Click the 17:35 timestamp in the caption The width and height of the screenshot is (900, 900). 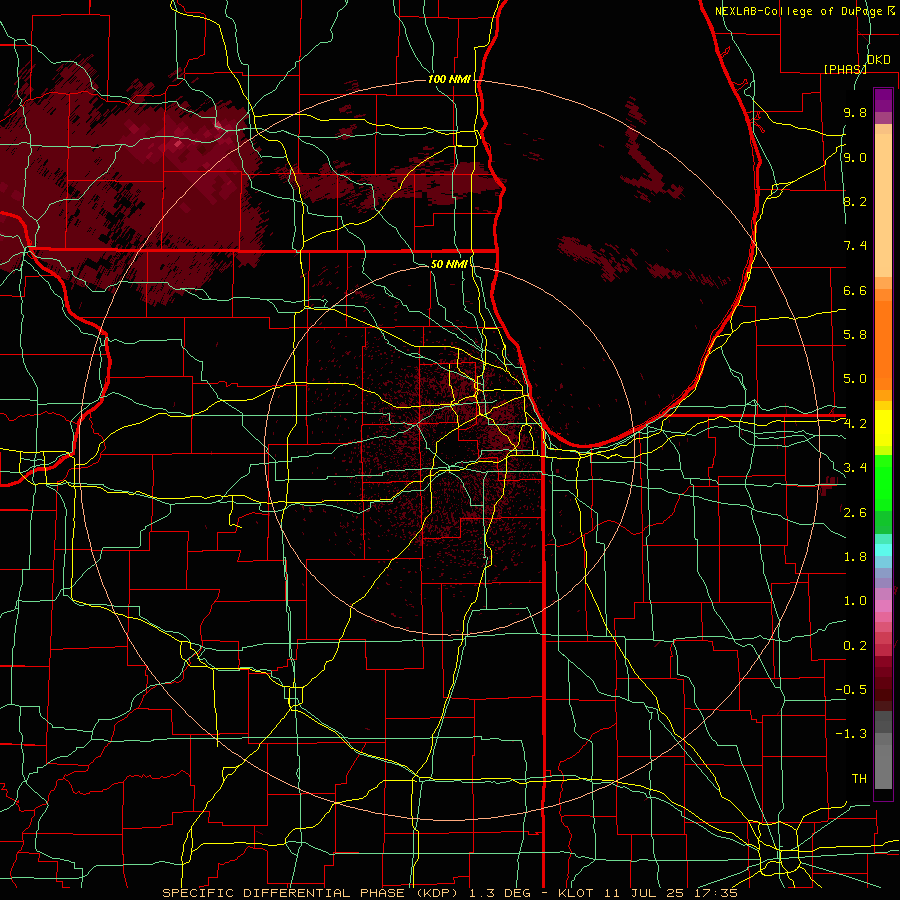click(715, 893)
